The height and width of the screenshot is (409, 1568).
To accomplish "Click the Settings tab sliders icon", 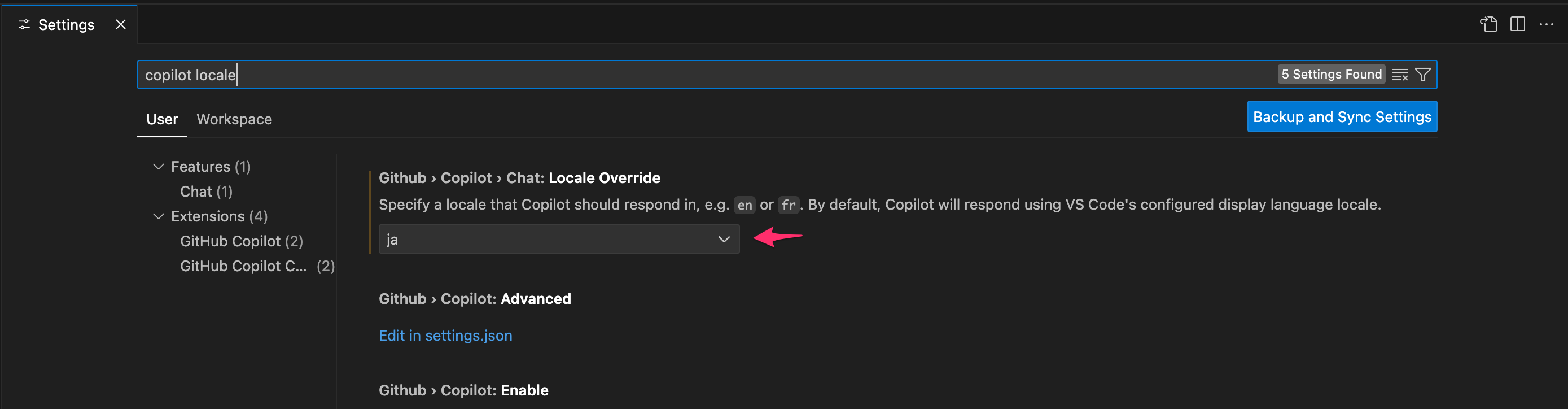I will coord(24,24).
